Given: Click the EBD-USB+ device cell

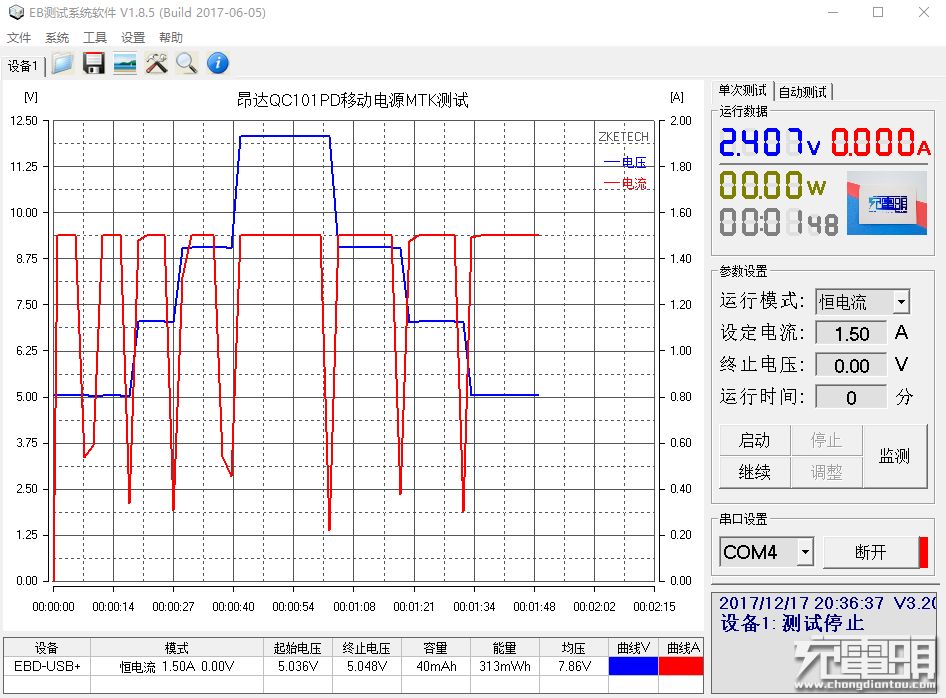Looking at the screenshot, I should [47, 667].
